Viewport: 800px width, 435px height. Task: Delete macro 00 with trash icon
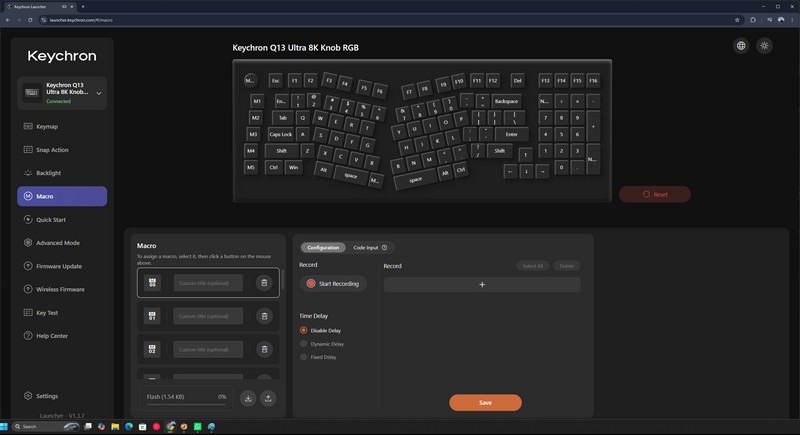(x=264, y=283)
